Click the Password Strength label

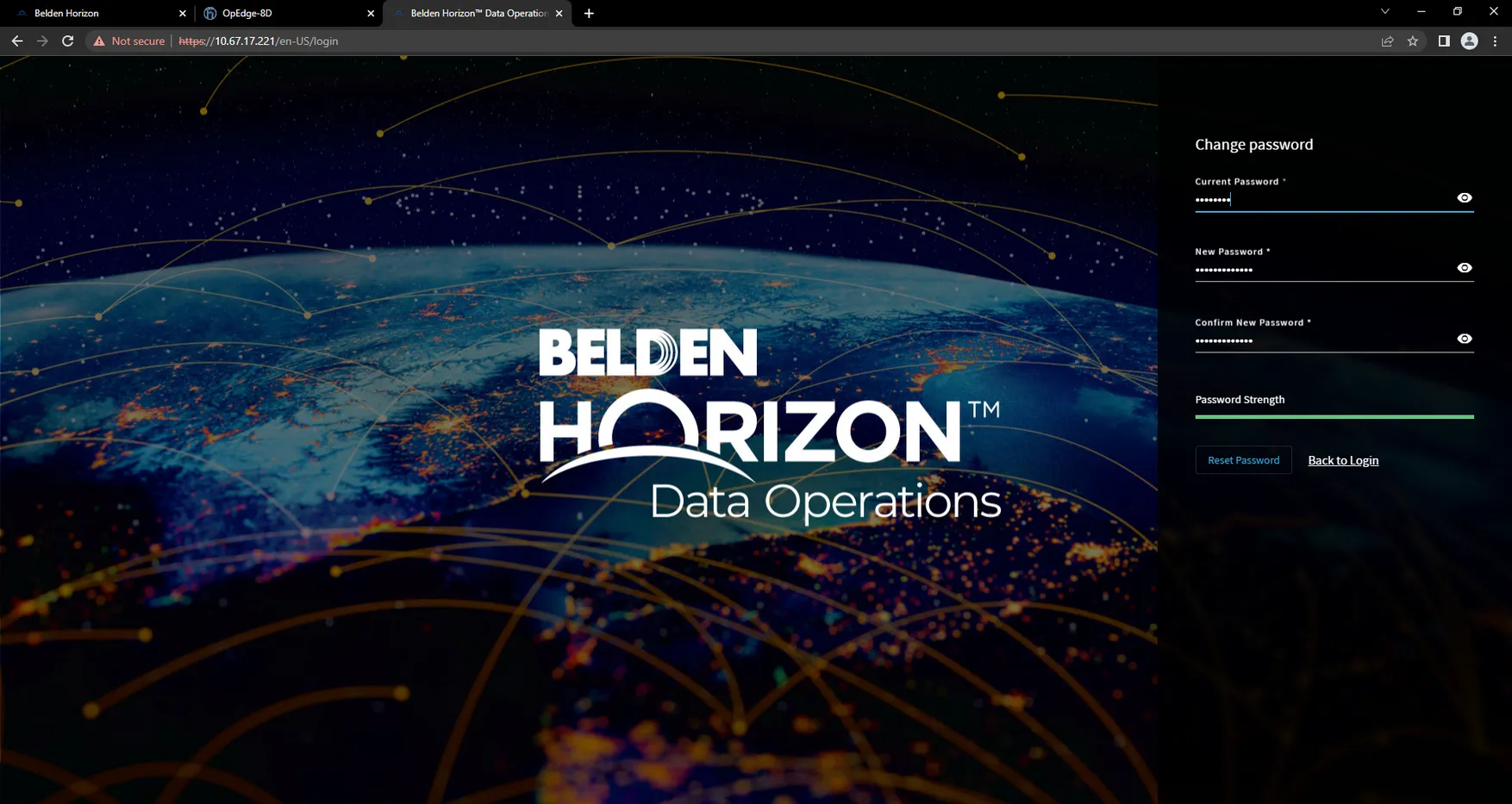[1240, 400]
